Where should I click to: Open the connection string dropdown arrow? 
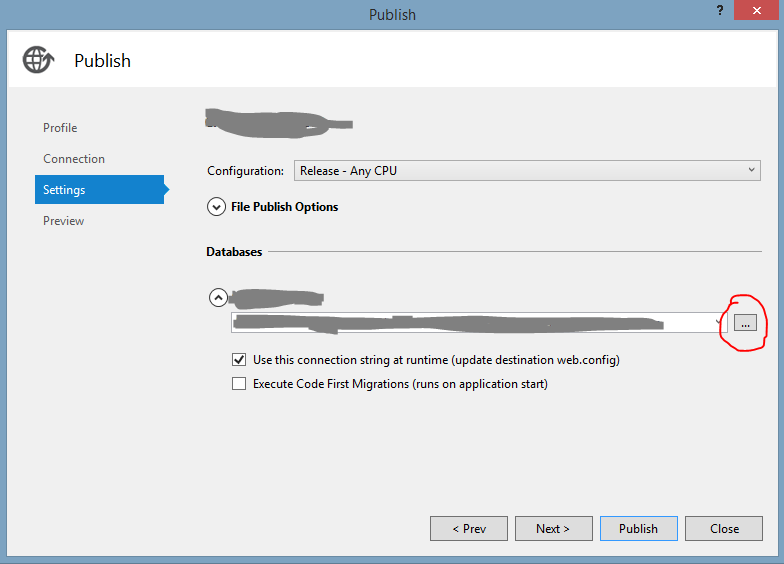(x=719, y=322)
